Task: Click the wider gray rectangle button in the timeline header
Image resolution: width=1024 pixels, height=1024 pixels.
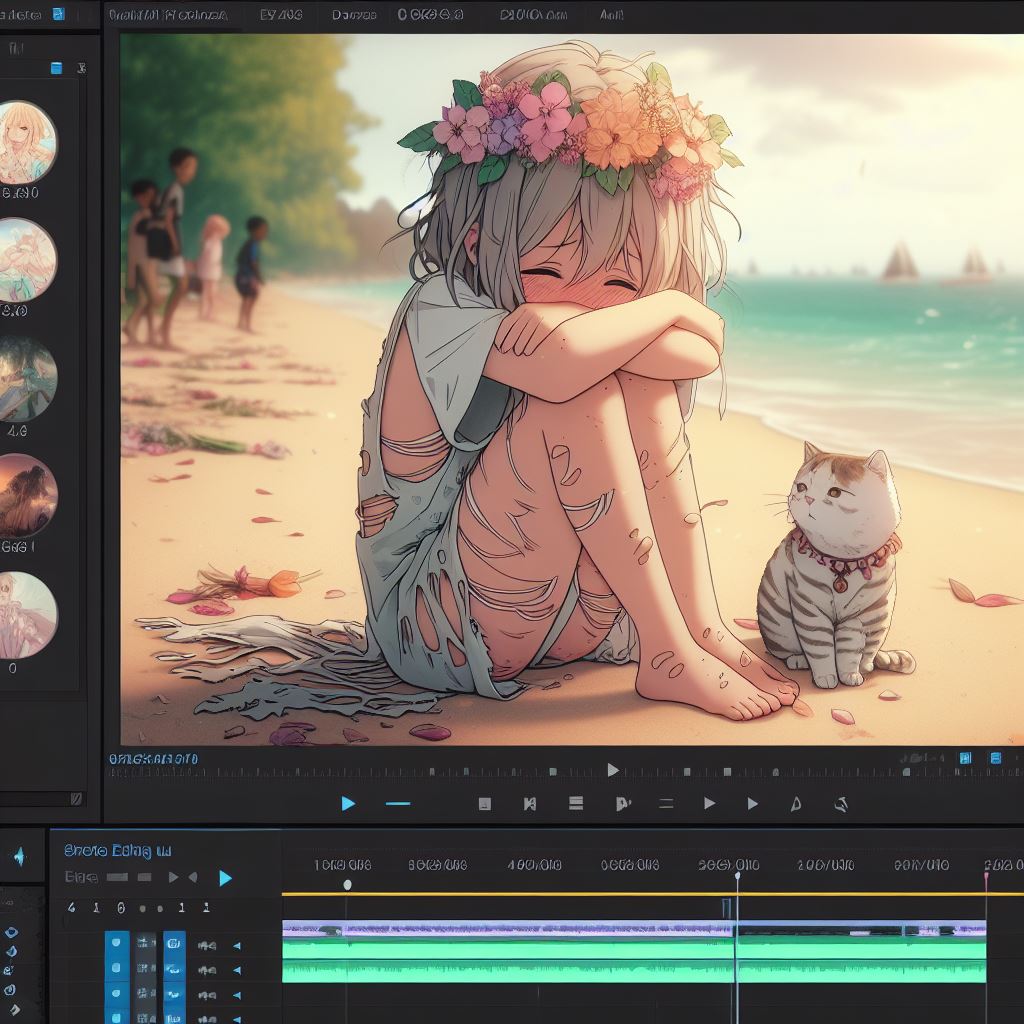Action: (117, 877)
